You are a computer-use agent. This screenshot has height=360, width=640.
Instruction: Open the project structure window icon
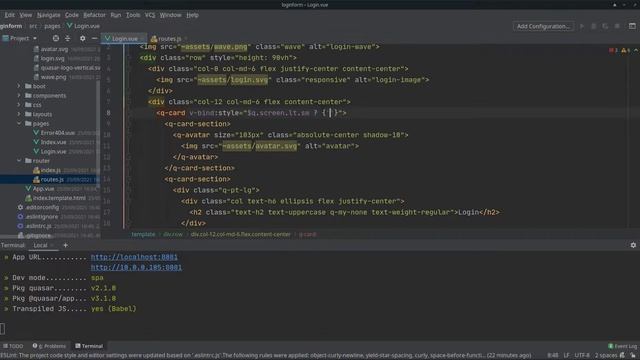(632, 26)
